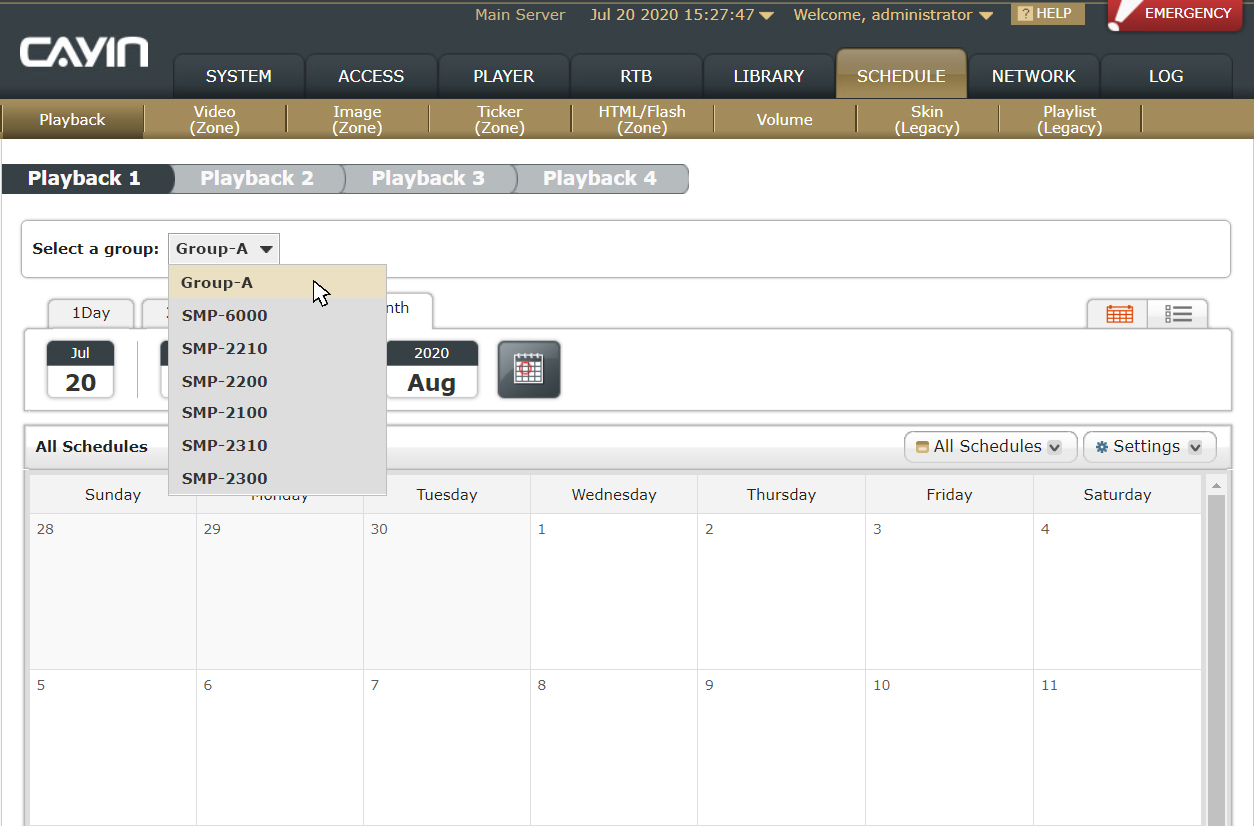Image resolution: width=1254 pixels, height=826 pixels.
Task: Click the EMERGENCY button
Action: [1174, 14]
